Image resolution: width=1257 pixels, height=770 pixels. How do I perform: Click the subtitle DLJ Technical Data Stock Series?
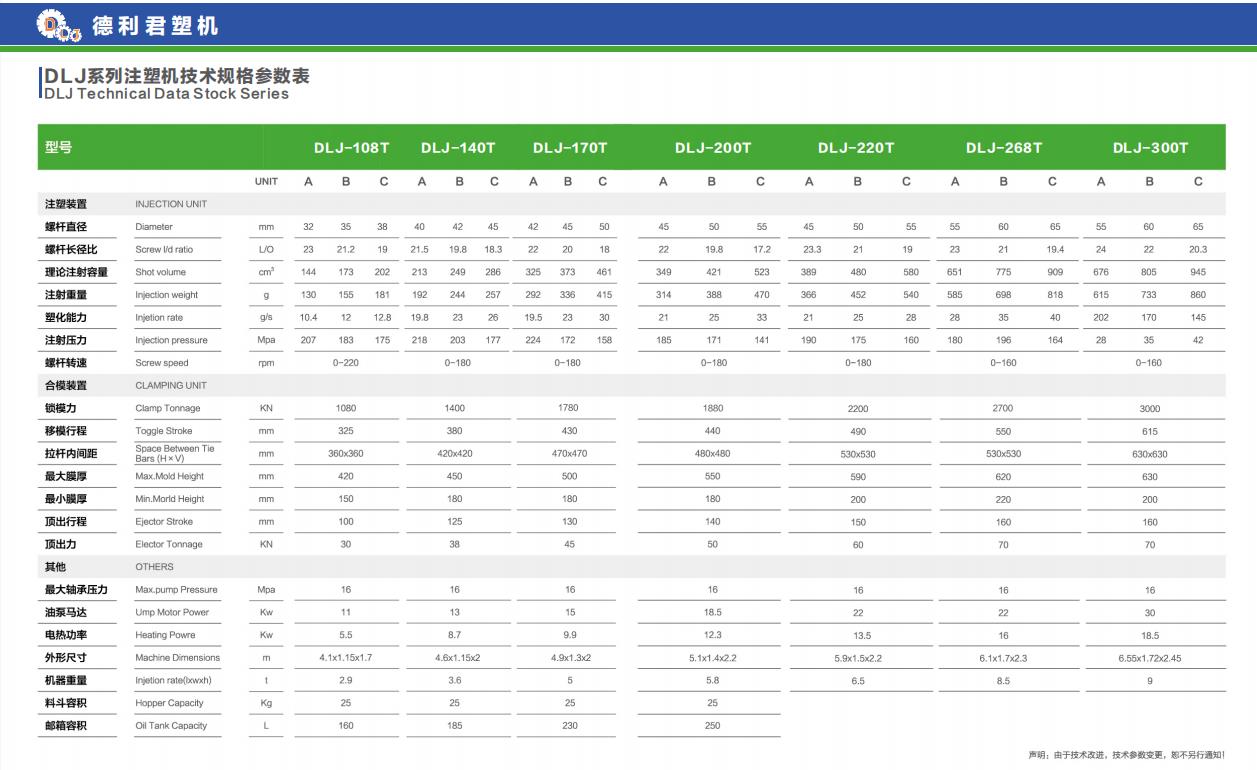[166, 94]
